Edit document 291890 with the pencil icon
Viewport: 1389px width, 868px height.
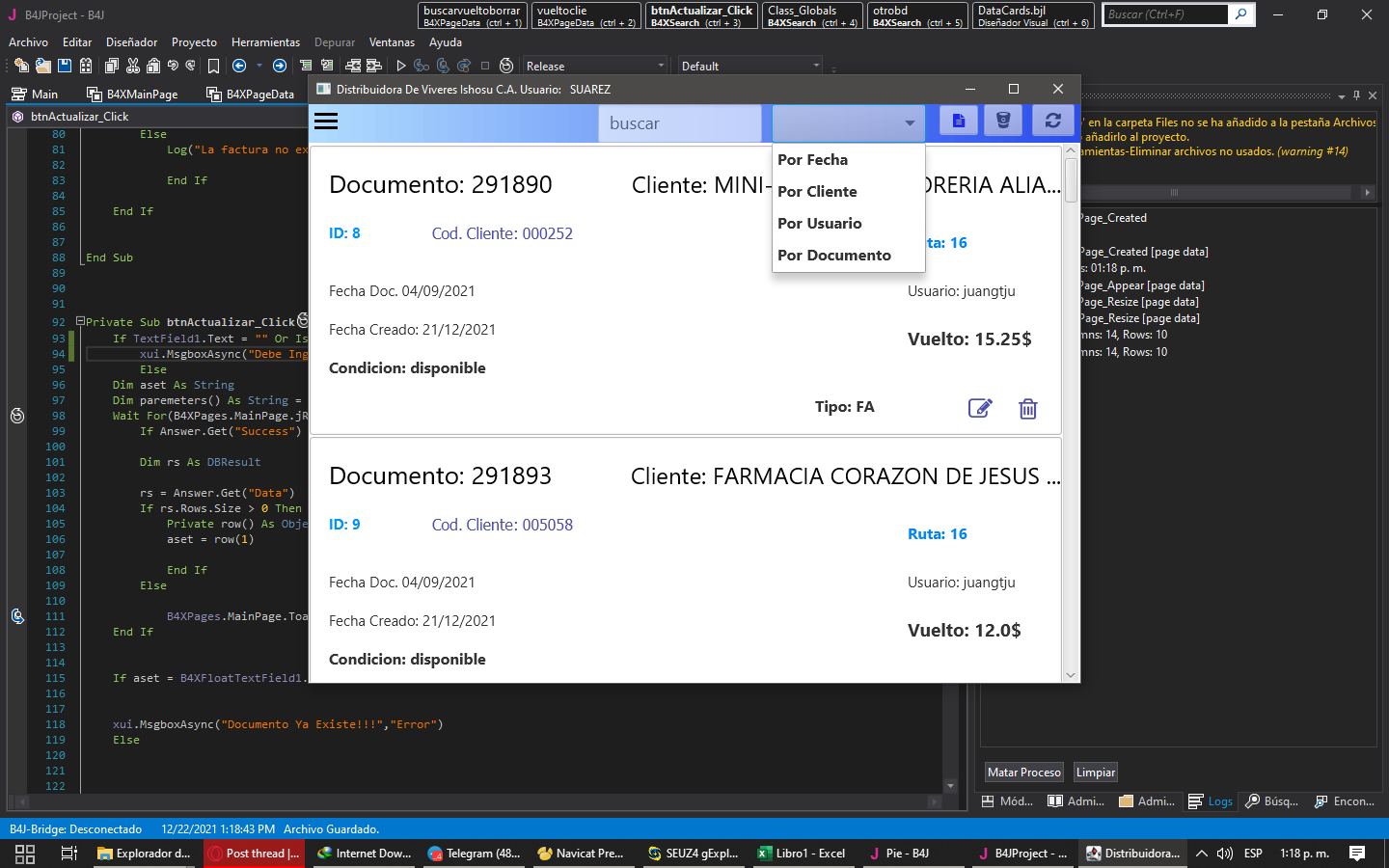coord(979,408)
